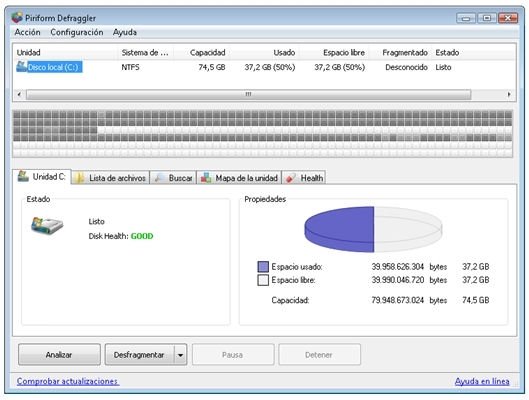
Task: Open the Ayuda menu
Action: click(x=125, y=32)
